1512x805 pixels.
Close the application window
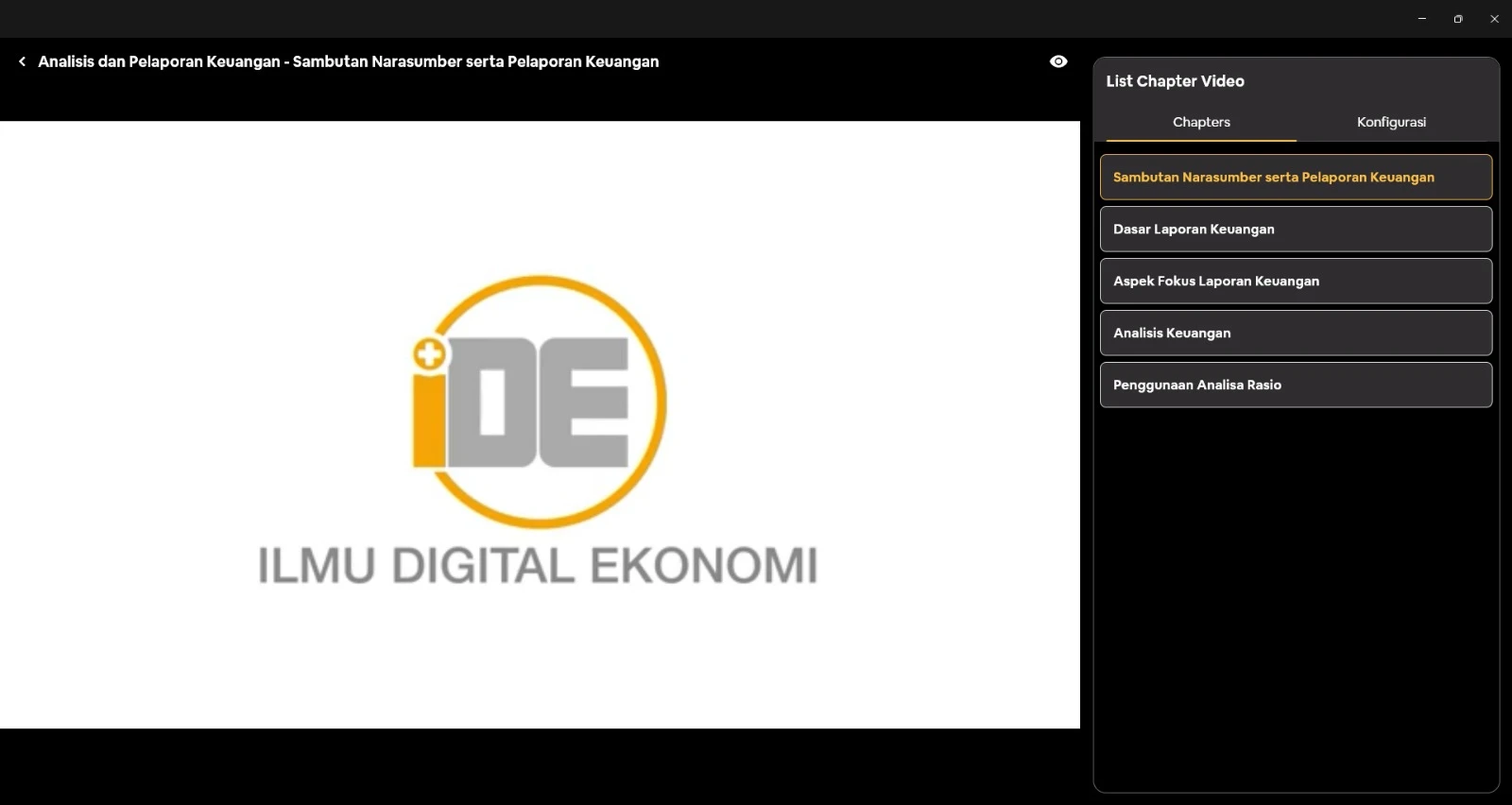tap(1494, 19)
